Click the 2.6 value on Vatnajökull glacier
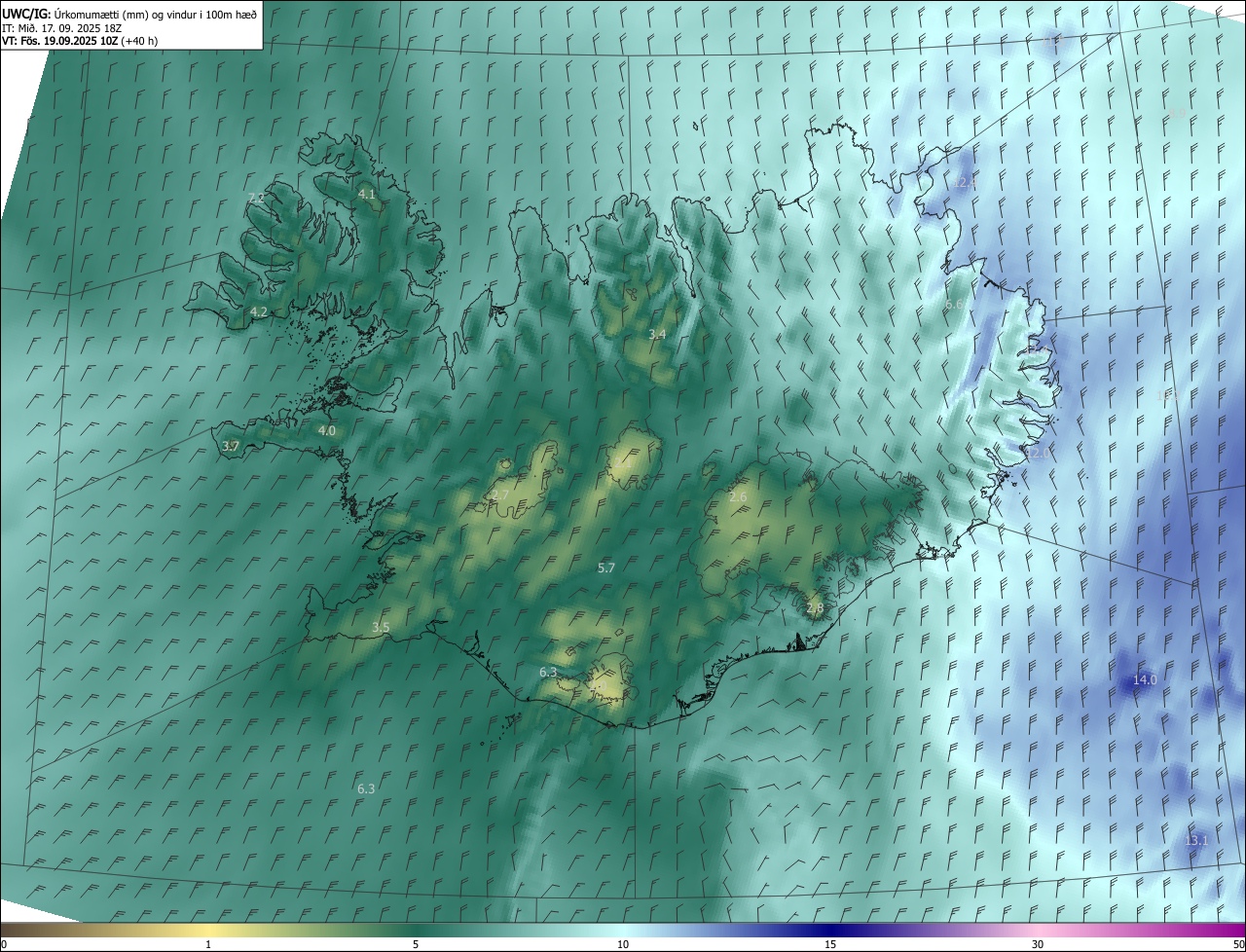 coord(738,497)
